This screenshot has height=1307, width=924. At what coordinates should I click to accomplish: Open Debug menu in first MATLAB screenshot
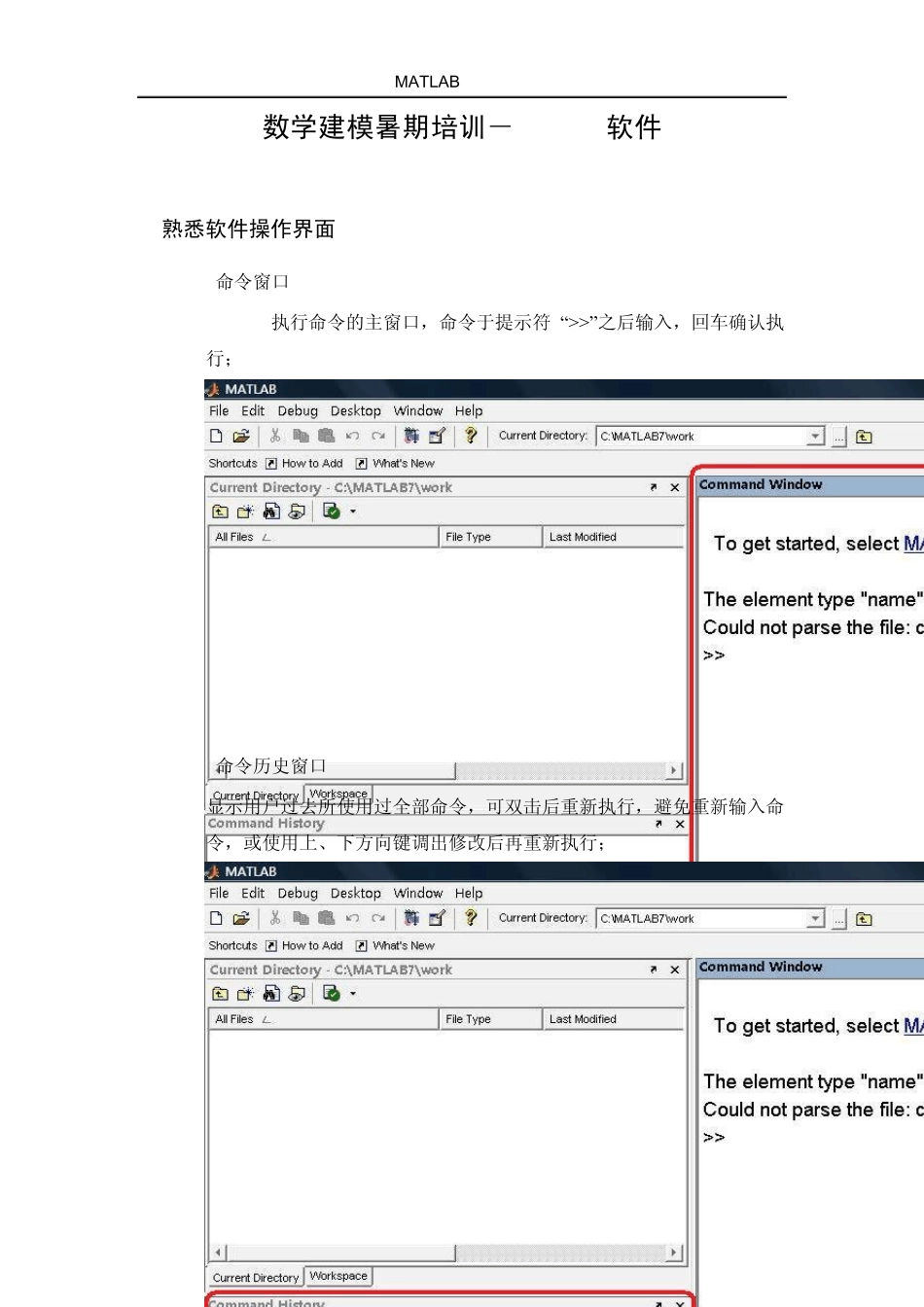298,410
